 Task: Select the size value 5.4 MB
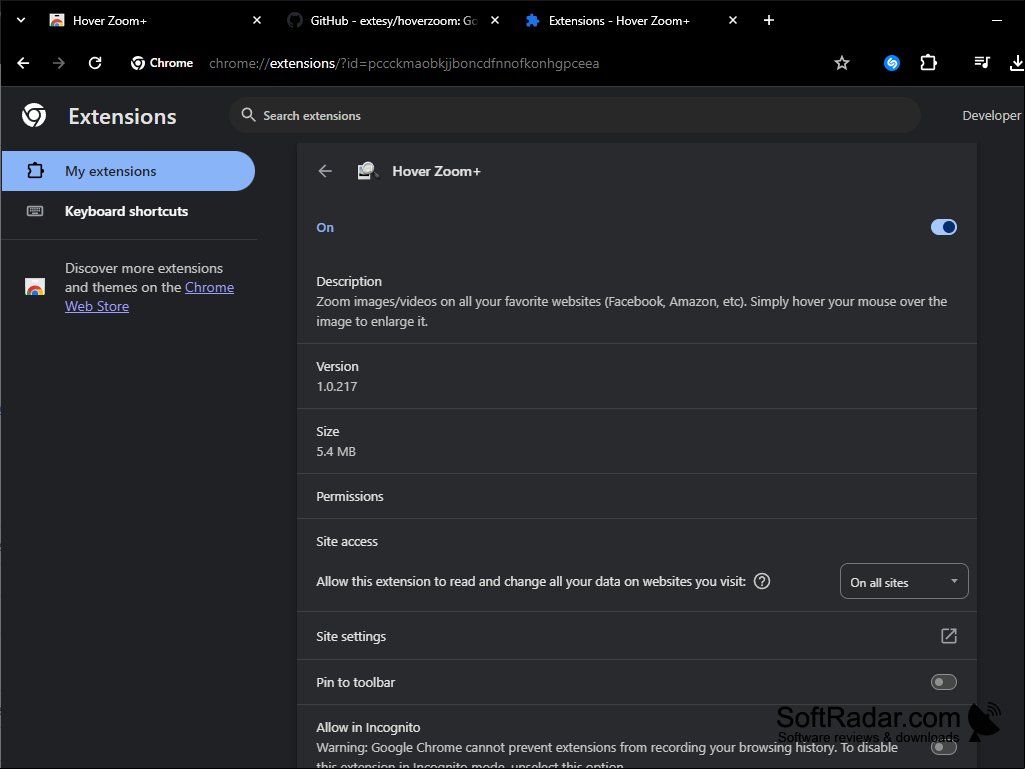point(336,452)
